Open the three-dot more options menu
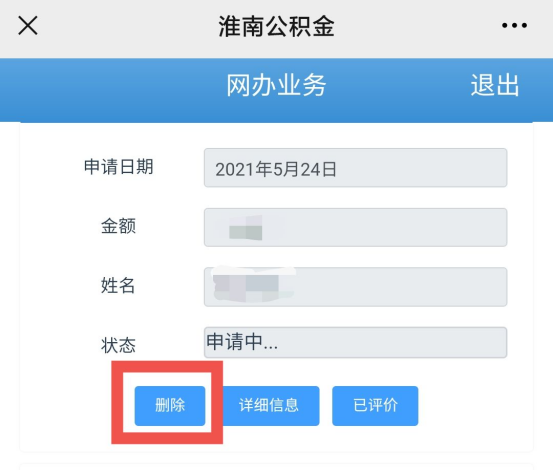 [x=515, y=25]
